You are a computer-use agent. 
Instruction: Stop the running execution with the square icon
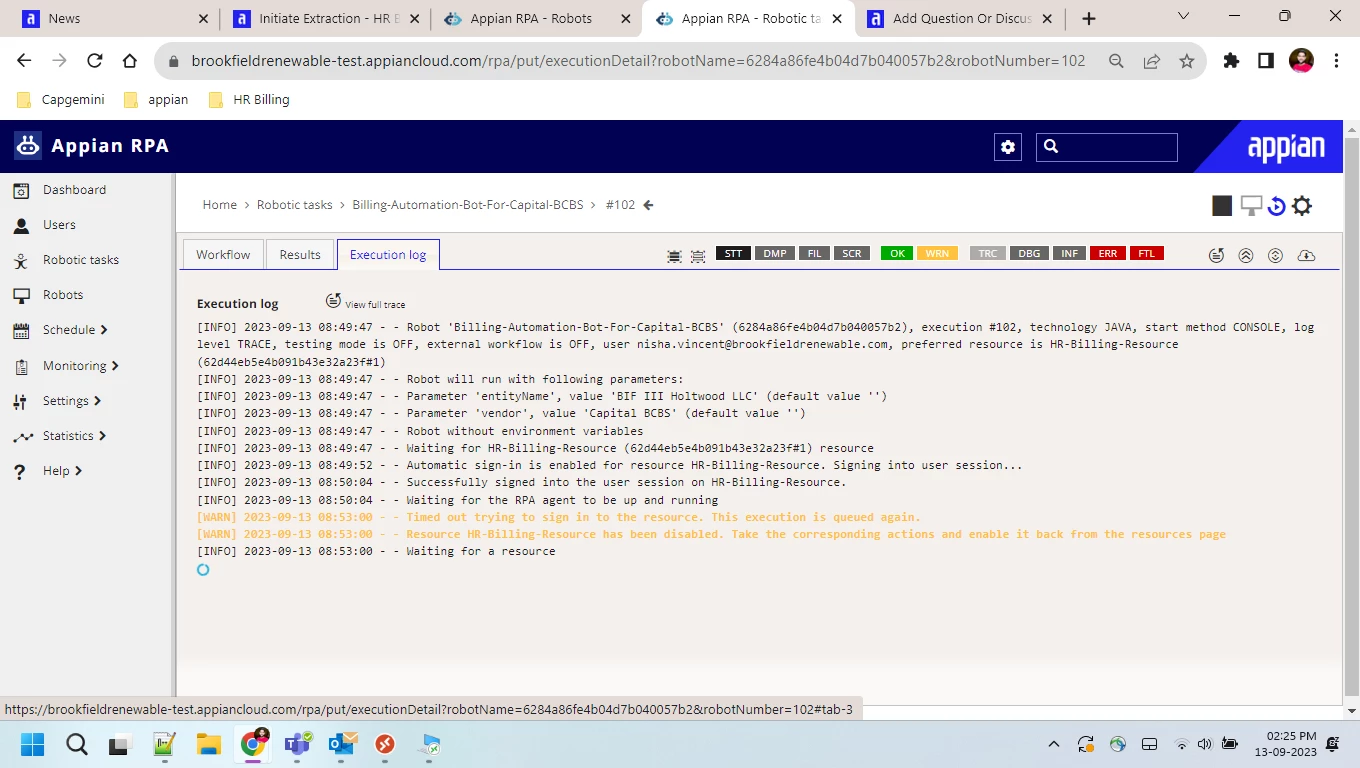(x=1222, y=206)
